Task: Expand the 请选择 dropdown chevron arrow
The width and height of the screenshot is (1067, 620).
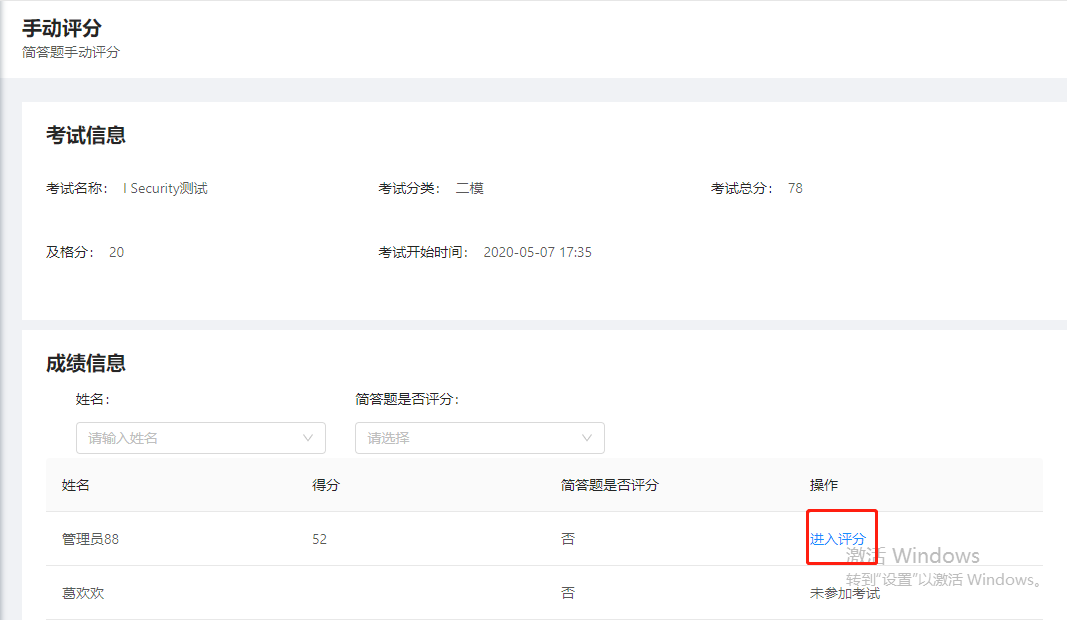Action: 587,438
